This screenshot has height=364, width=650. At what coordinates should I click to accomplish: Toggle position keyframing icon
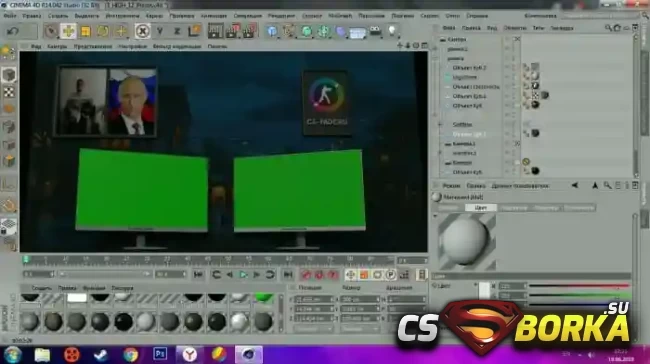coord(351,274)
